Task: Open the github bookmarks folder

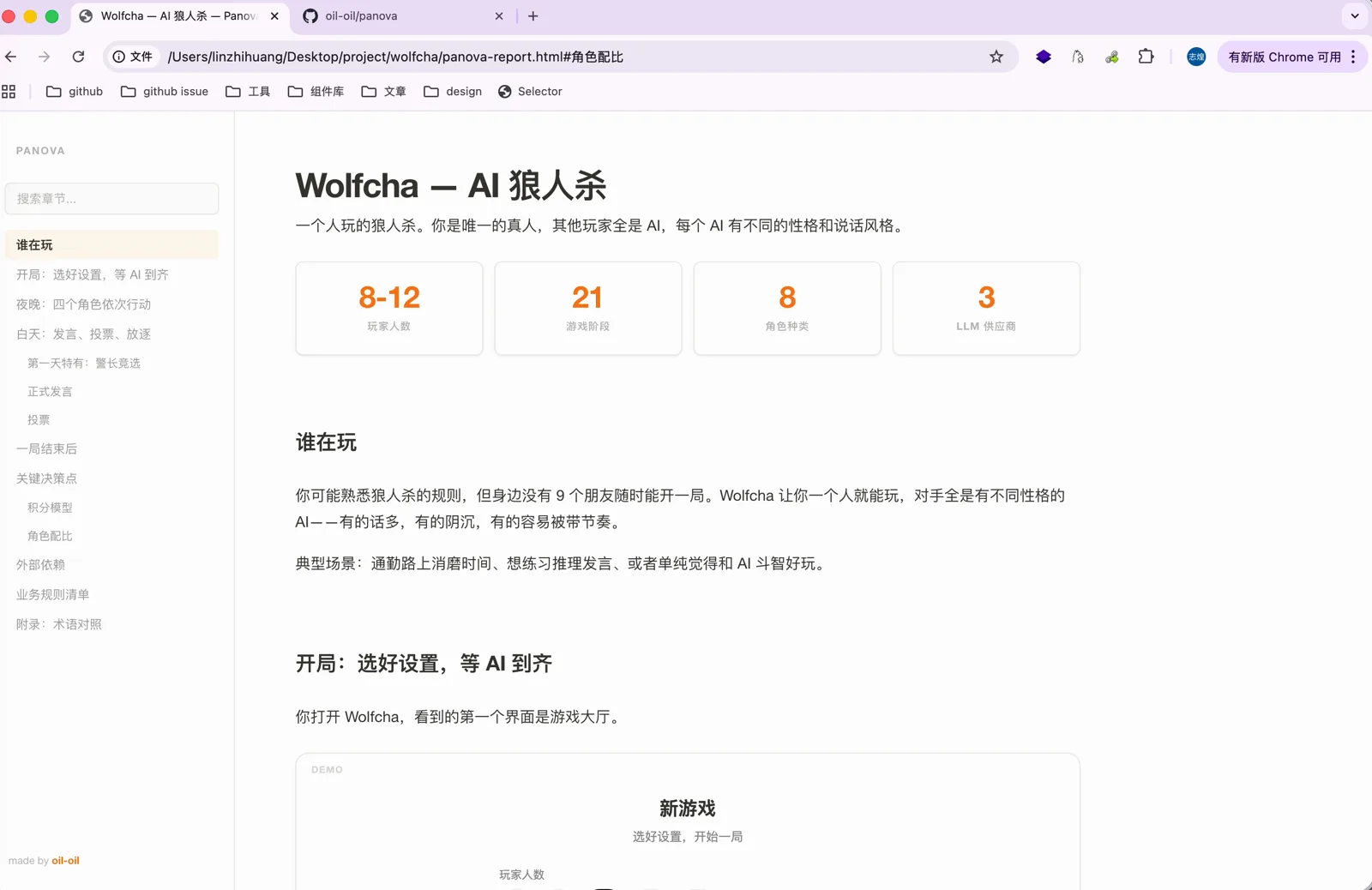Action: [x=75, y=92]
